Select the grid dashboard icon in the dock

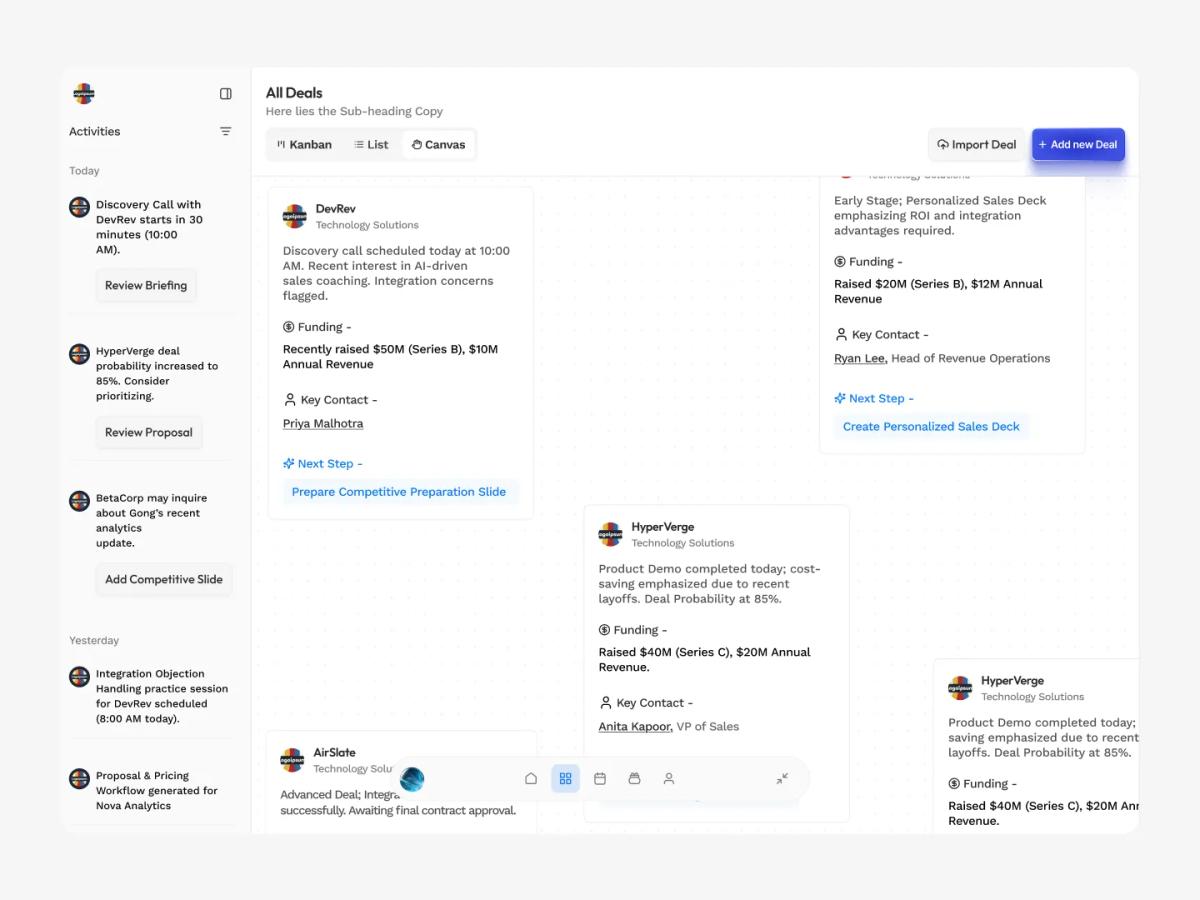(565, 778)
